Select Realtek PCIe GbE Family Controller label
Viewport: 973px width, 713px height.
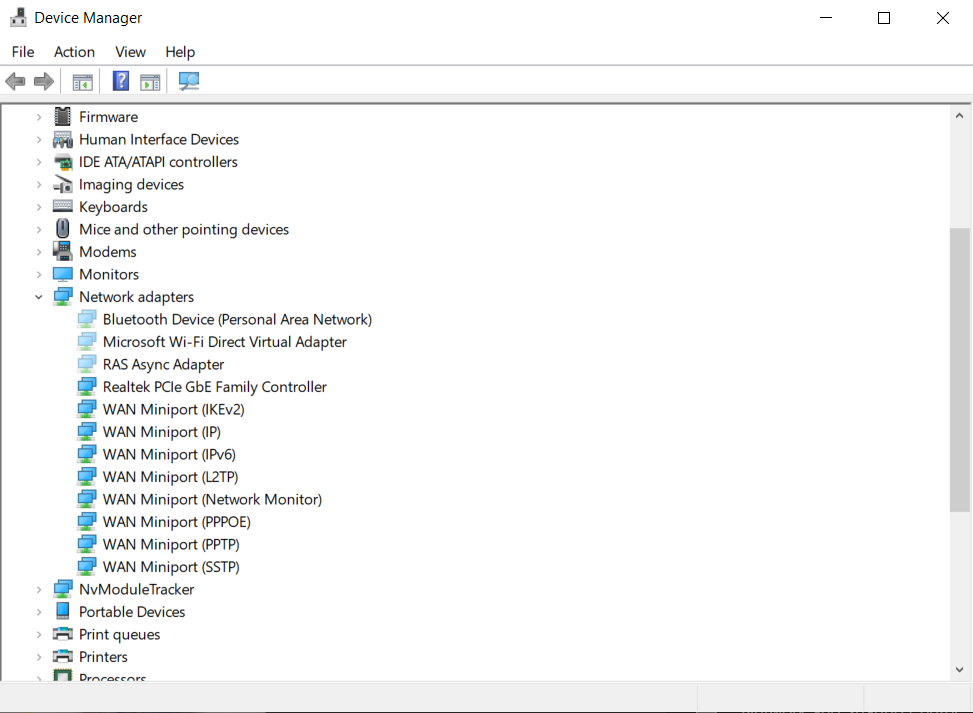215,387
